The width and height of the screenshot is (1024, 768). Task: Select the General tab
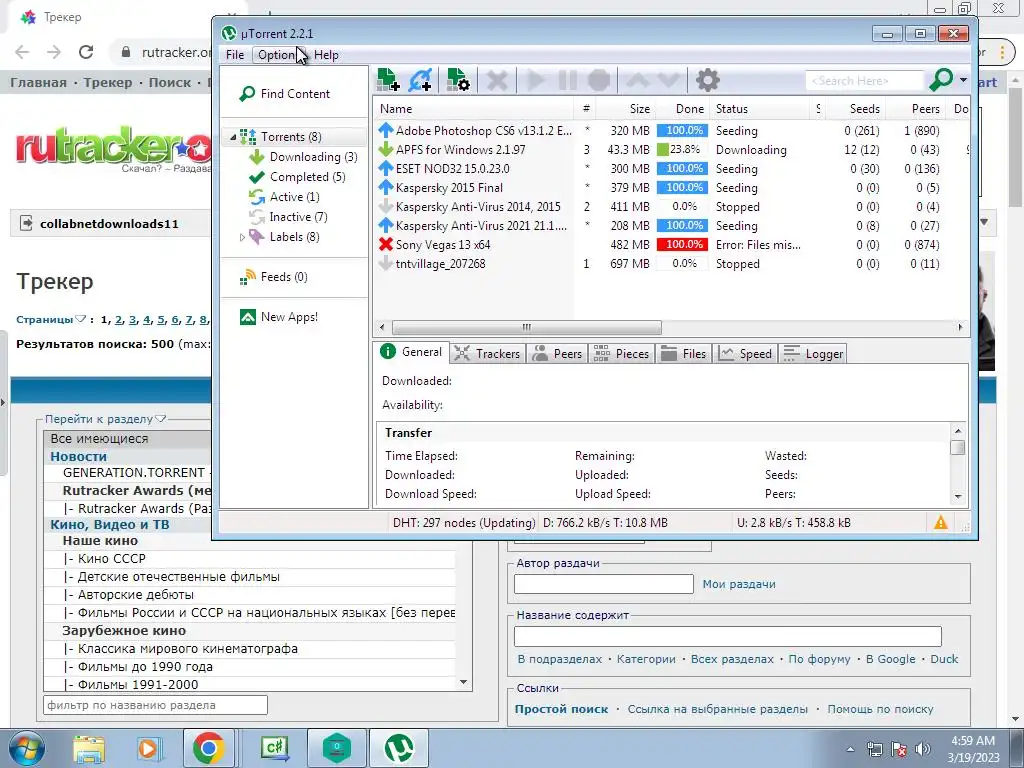click(411, 352)
